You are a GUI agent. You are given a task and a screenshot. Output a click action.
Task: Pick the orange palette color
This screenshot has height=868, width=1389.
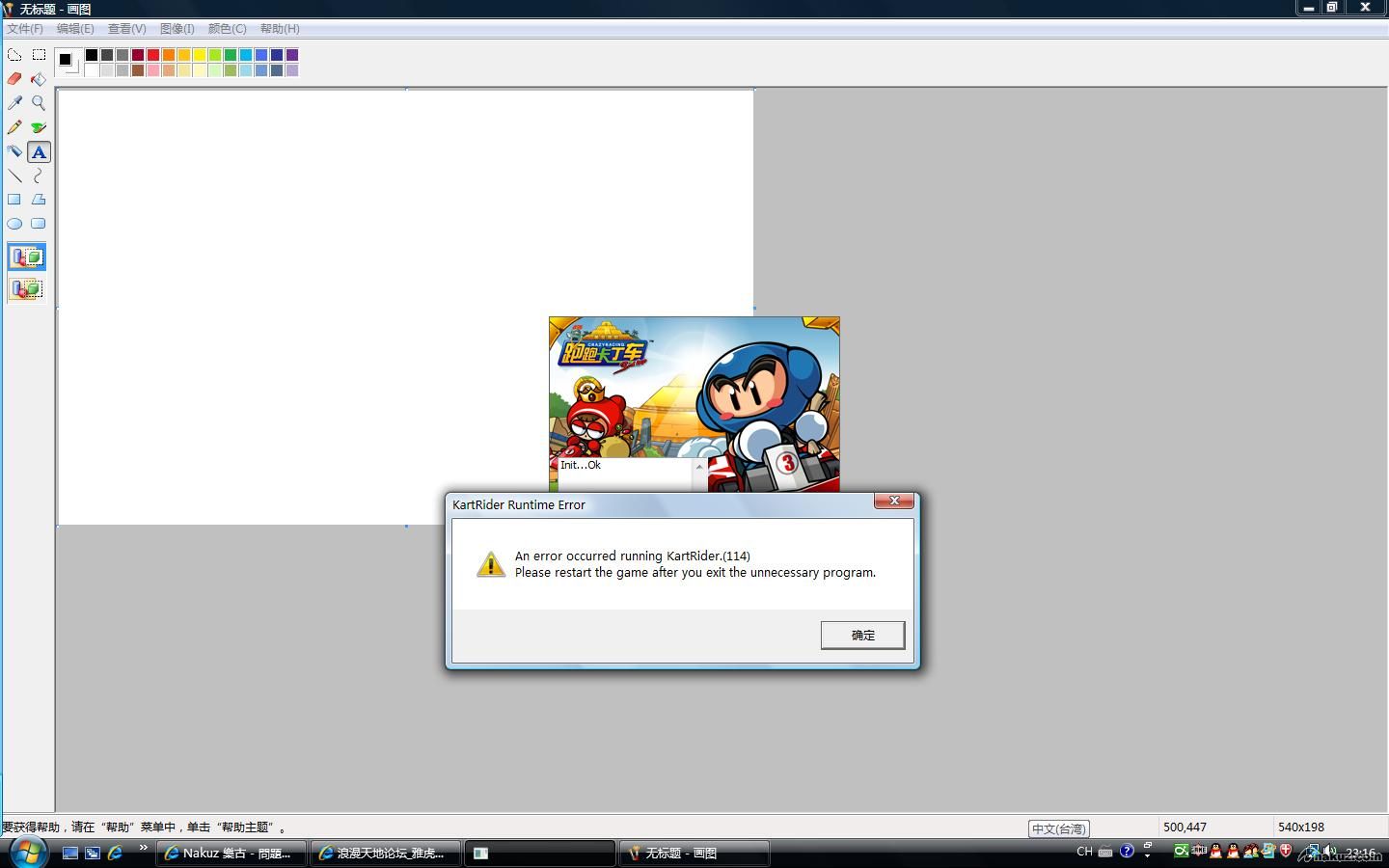169,55
